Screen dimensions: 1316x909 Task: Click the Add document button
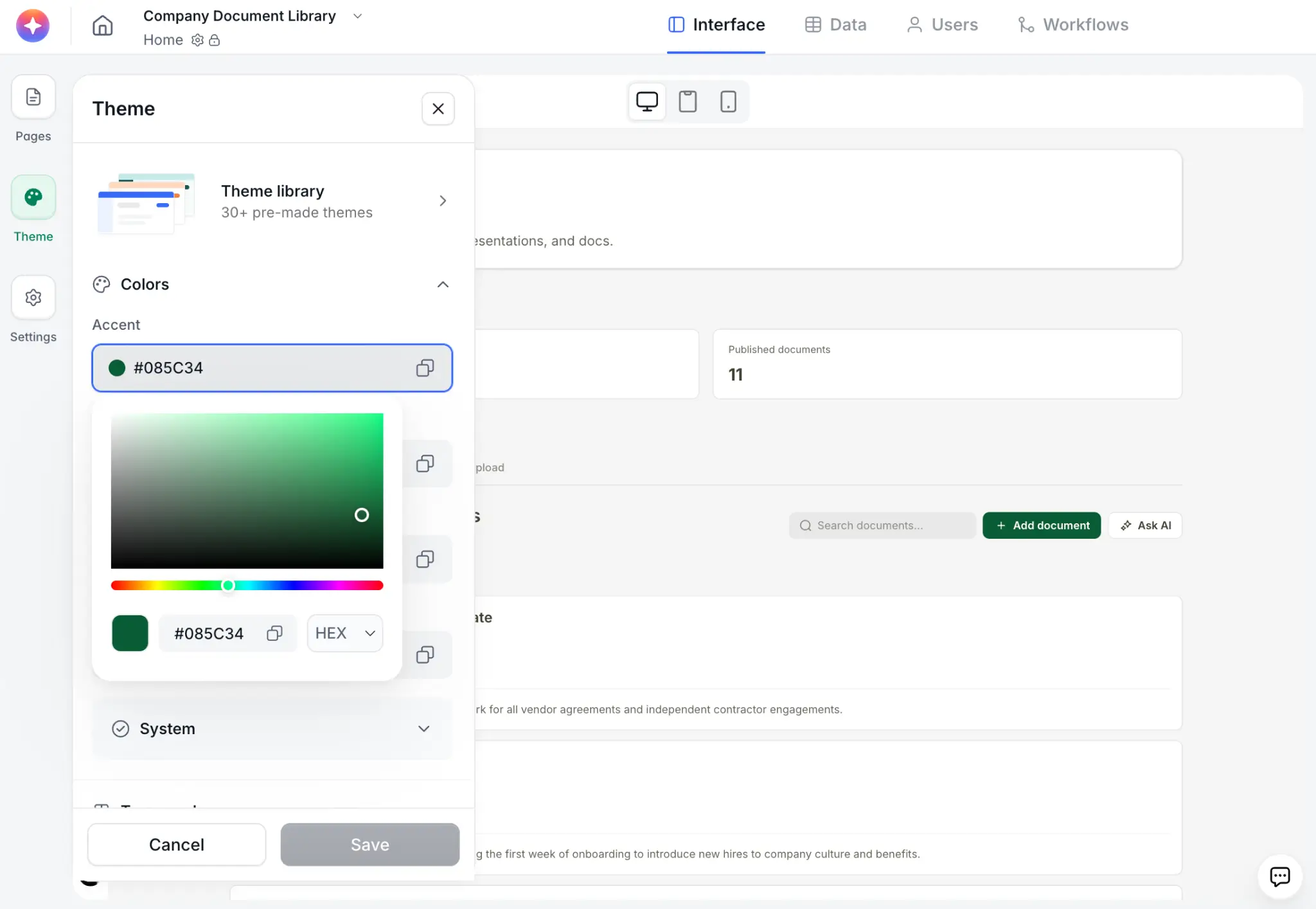(x=1042, y=526)
